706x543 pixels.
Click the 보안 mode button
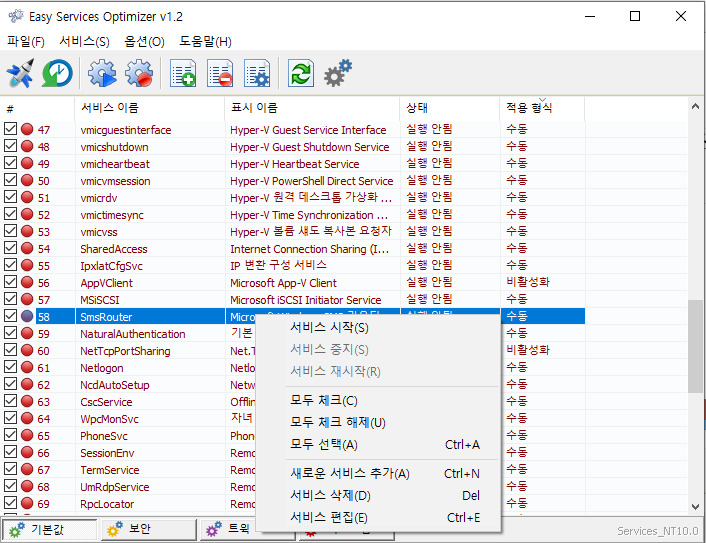pos(149,529)
